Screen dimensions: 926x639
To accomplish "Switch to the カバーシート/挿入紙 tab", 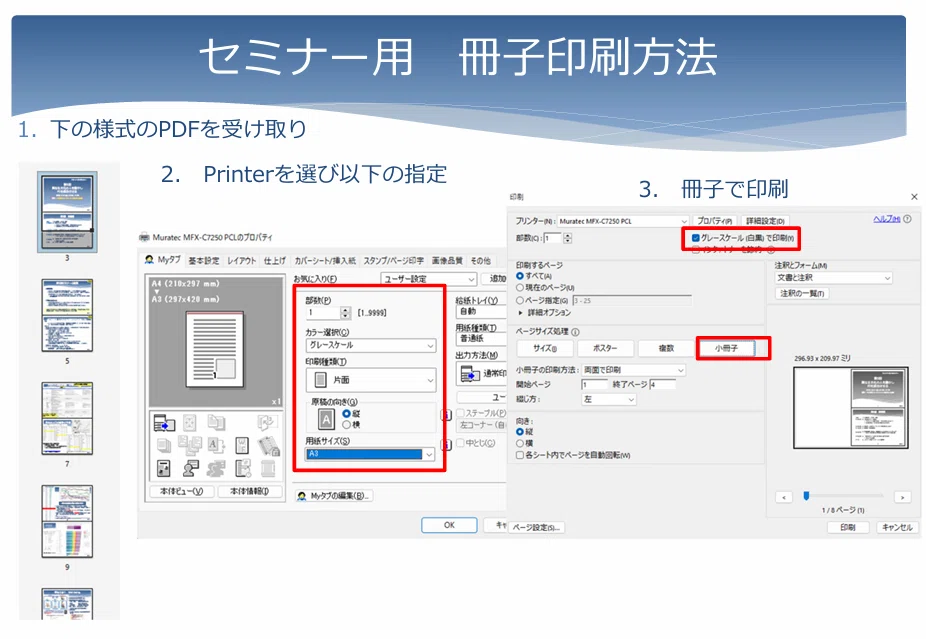I will click(325, 260).
